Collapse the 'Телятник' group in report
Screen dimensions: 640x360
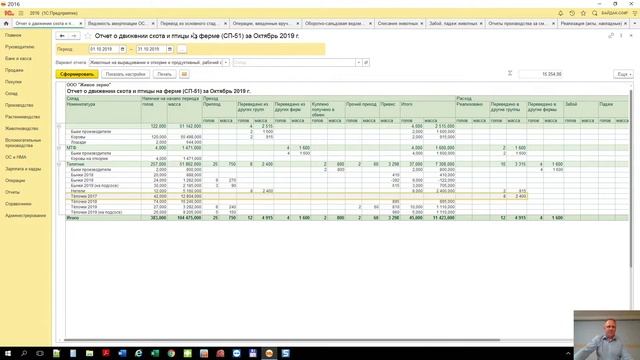coord(59,164)
